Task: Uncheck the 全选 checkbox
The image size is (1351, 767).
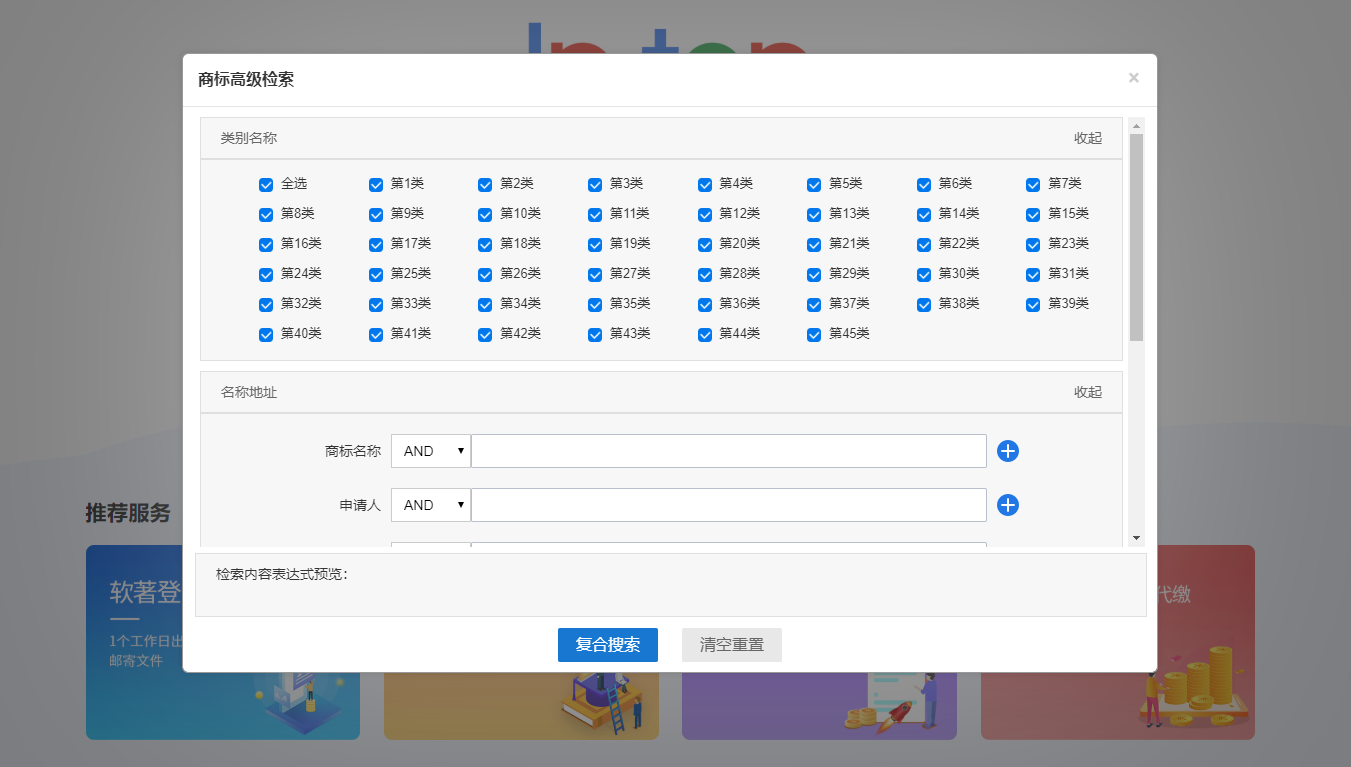Action: 266,185
